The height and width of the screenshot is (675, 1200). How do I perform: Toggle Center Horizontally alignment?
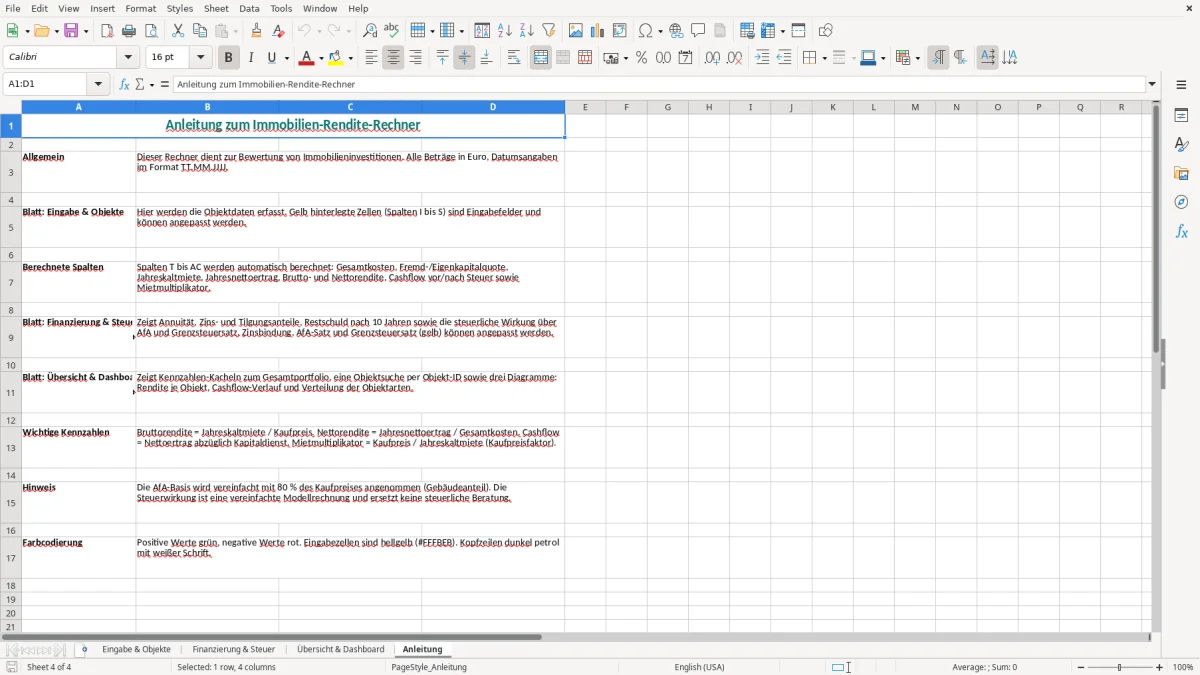click(393, 58)
